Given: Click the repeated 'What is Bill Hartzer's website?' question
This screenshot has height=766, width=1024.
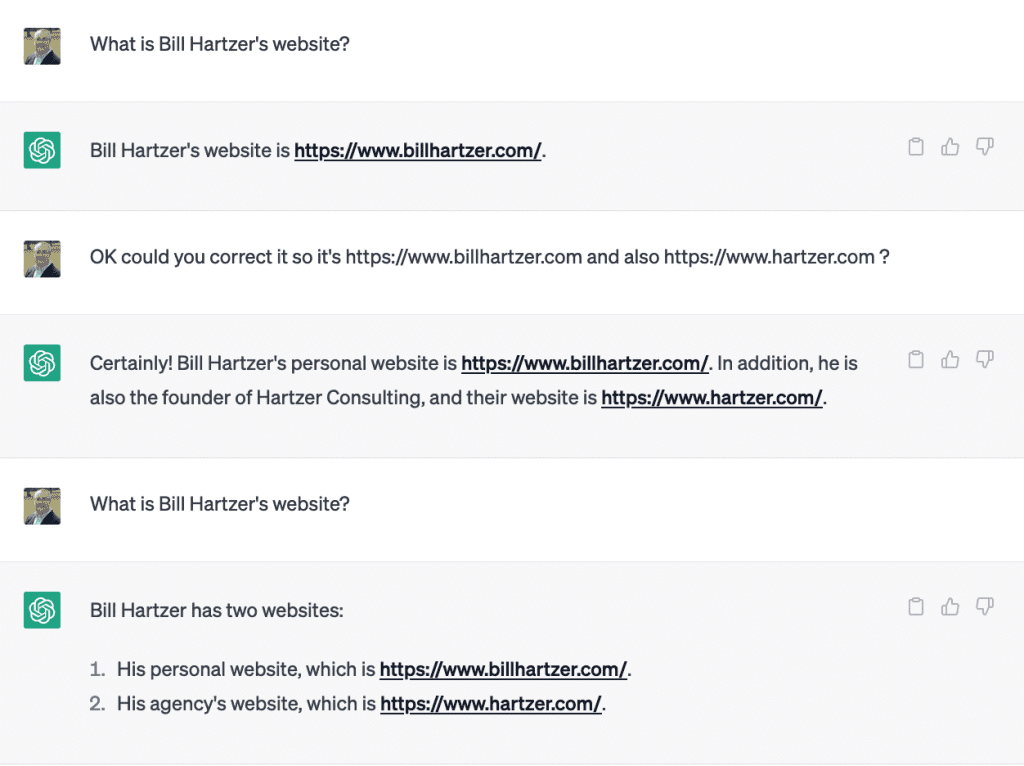Looking at the screenshot, I should pos(219,504).
